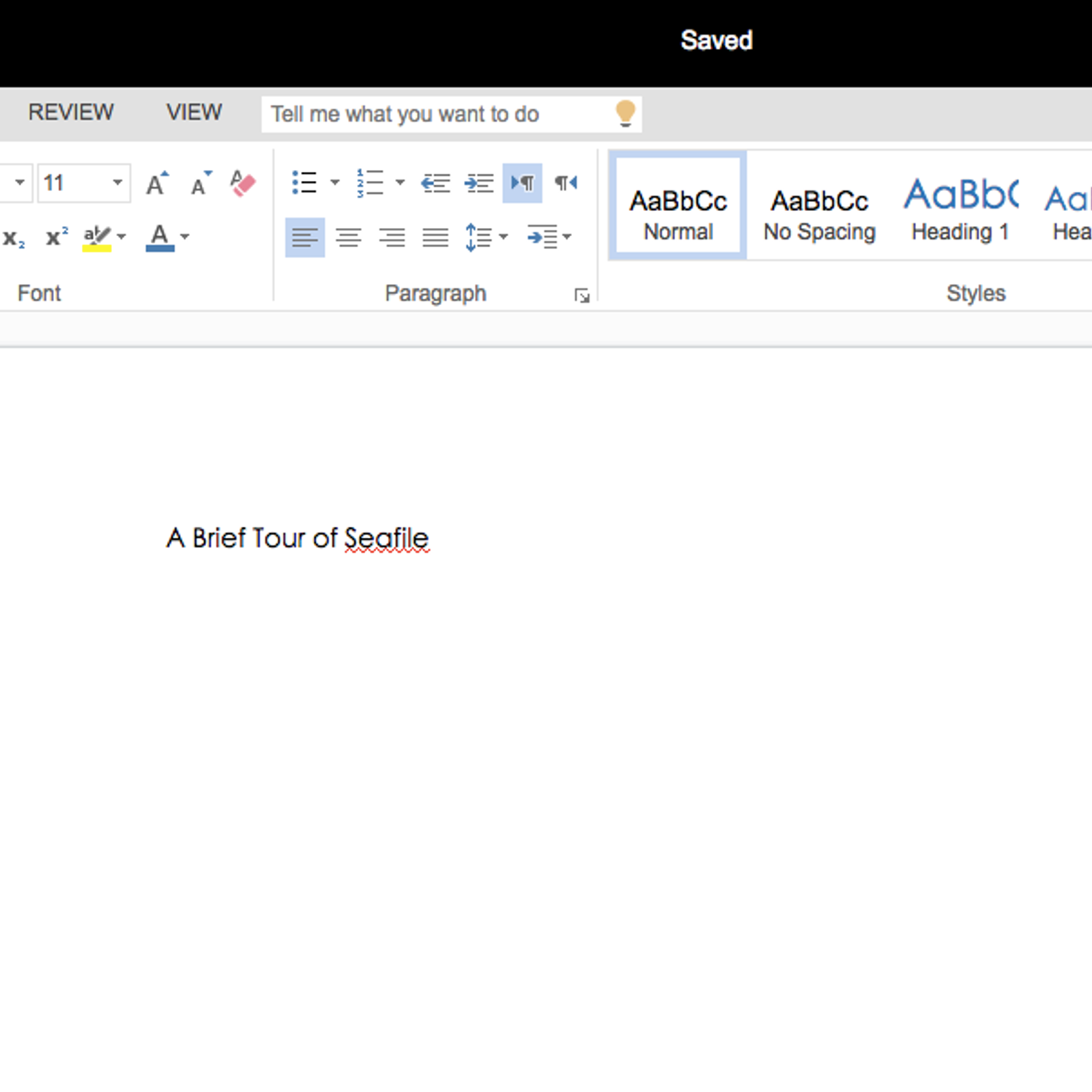Click the text 'A Brief Tour of Seafile'
Image resolution: width=1092 pixels, height=1092 pixels.
tap(298, 538)
